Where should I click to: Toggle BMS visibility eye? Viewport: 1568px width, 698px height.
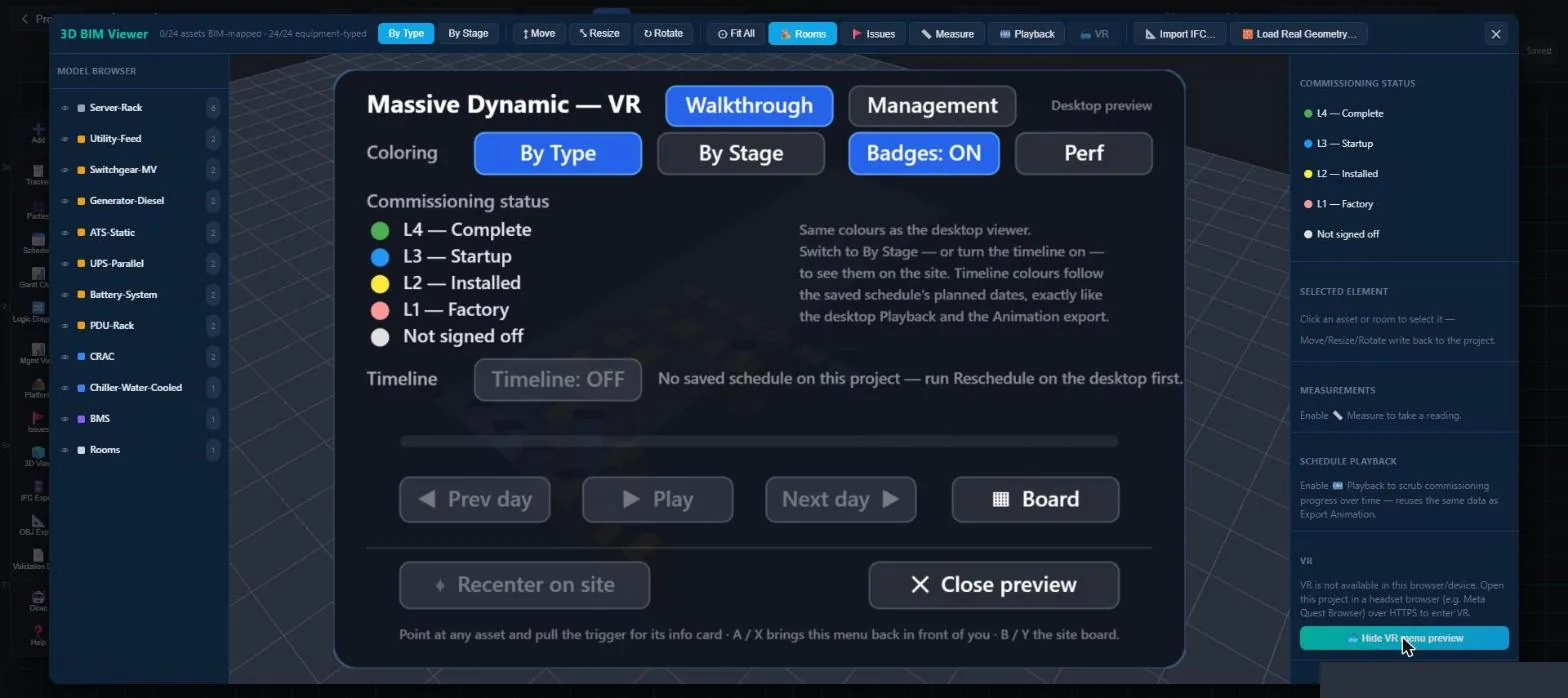point(65,419)
